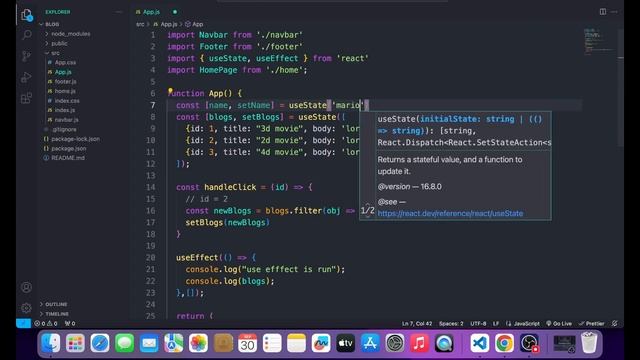Expand the TIMELINE section

(x=54, y=314)
